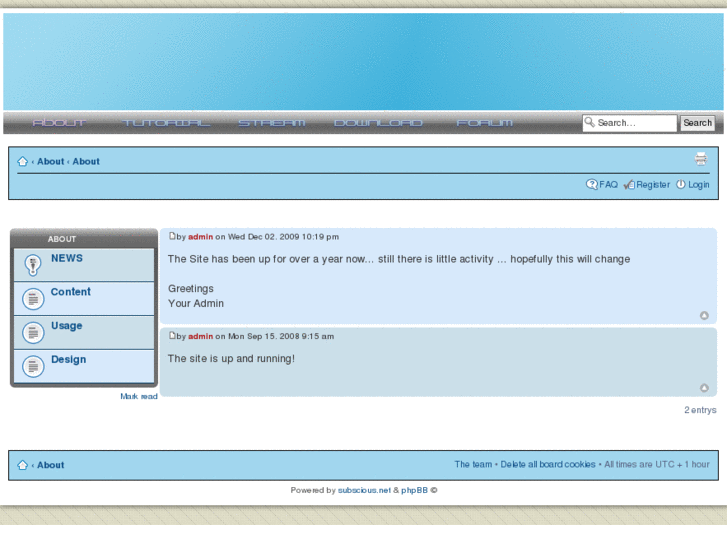This screenshot has width=727, height=545.
Task: Click the Login link
Action: tap(698, 185)
